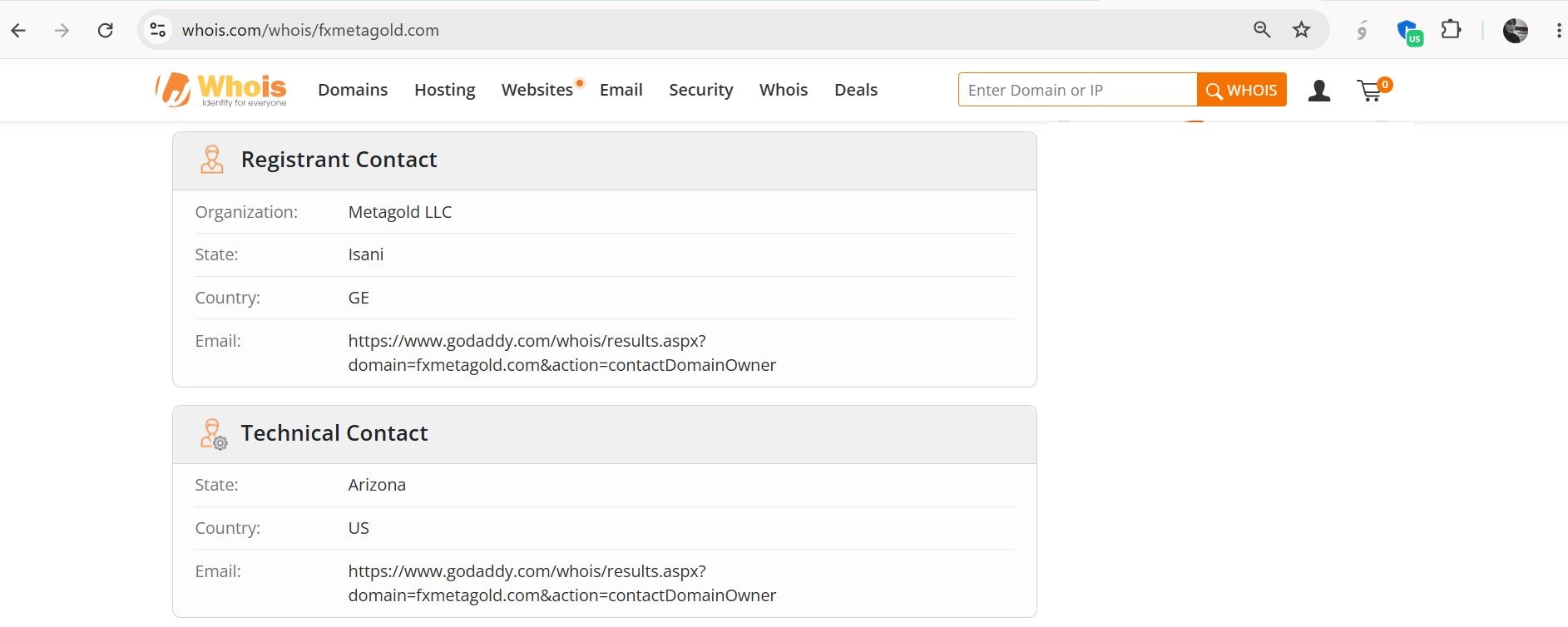Click the Technical Contact gear-person icon
1568x627 pixels.
pos(214,434)
